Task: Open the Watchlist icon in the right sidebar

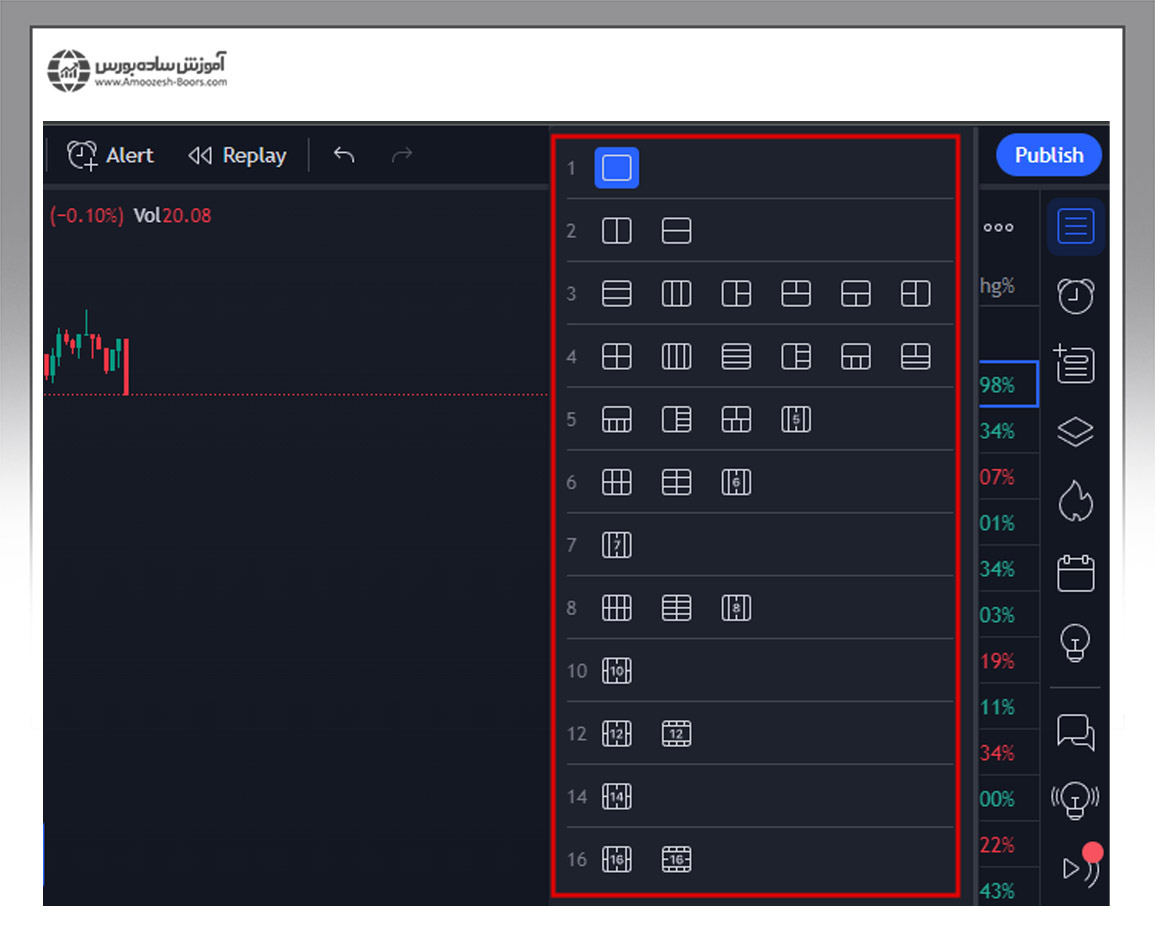Action: coord(1075,226)
